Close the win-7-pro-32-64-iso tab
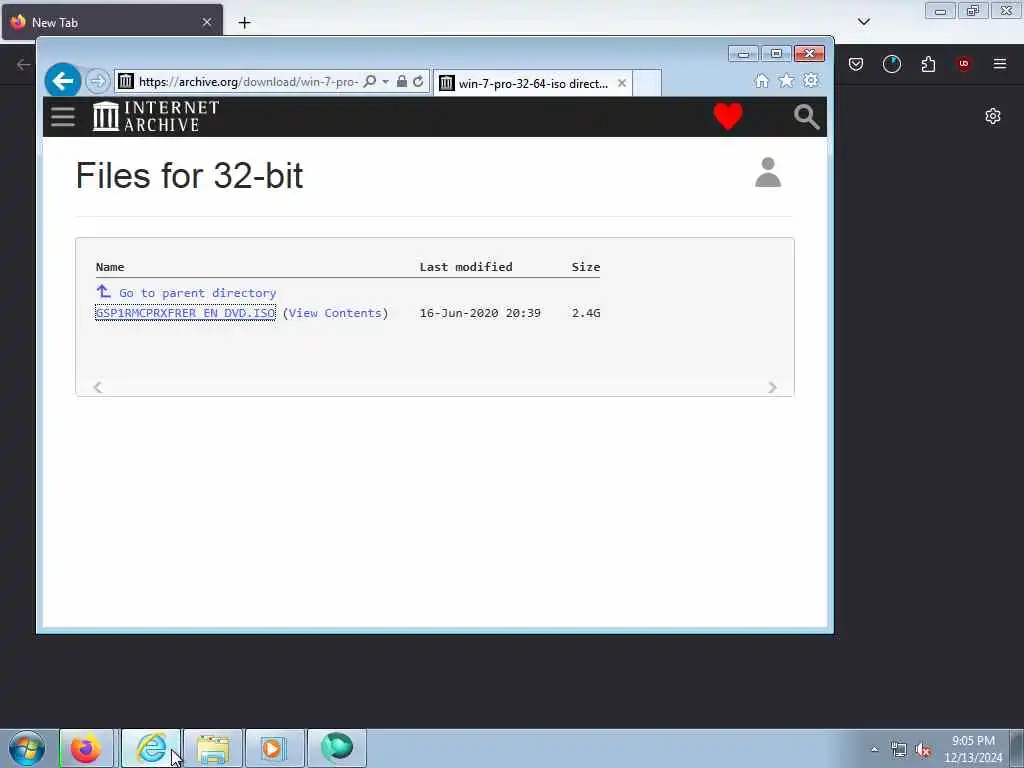1024x768 pixels. pos(622,83)
